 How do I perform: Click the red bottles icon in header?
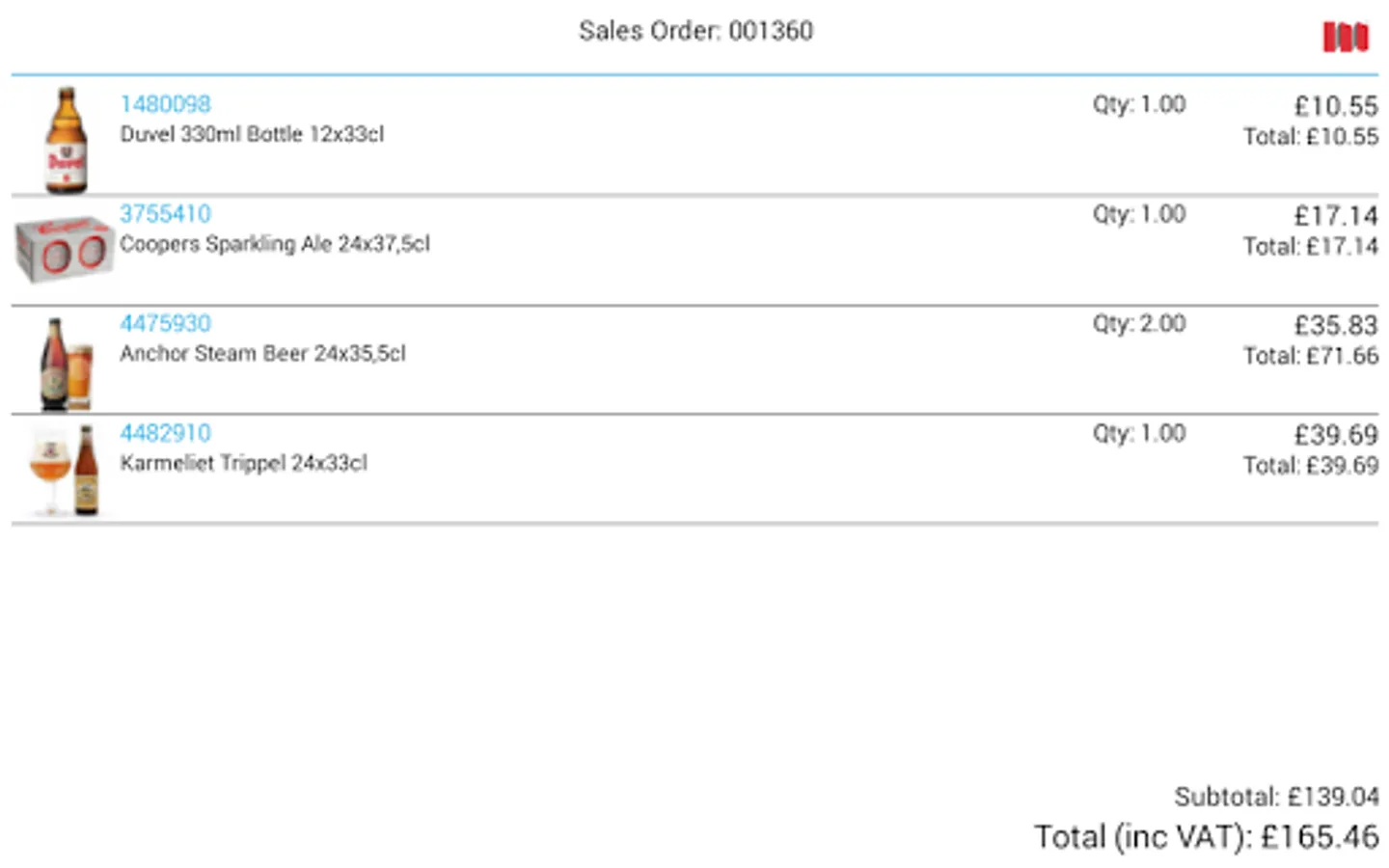1346,37
